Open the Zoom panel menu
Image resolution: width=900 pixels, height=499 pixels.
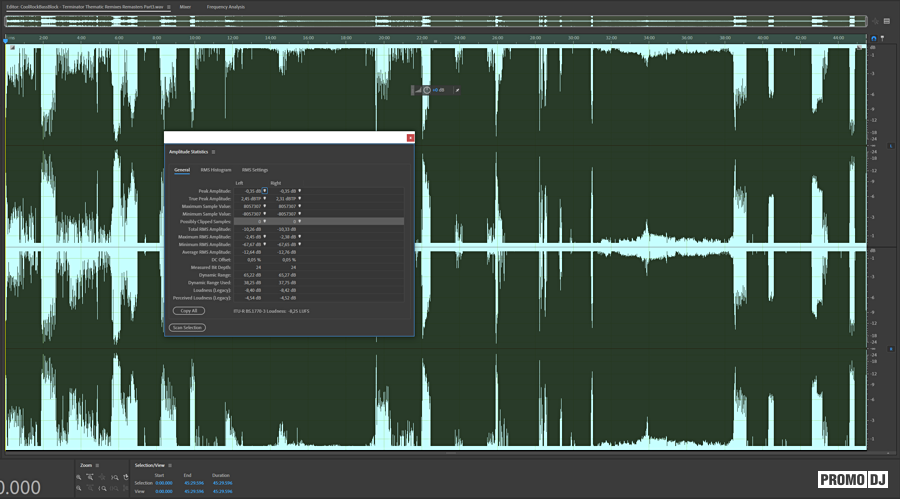point(98,466)
